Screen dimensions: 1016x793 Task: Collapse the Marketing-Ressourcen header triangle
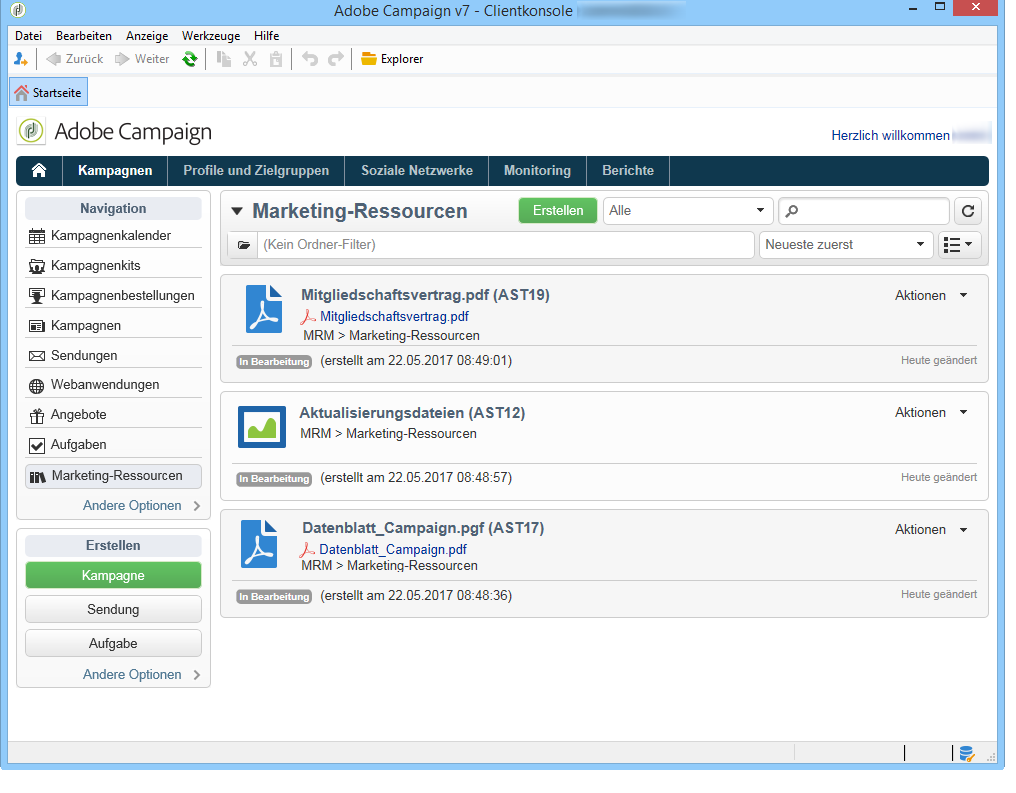(x=237, y=211)
